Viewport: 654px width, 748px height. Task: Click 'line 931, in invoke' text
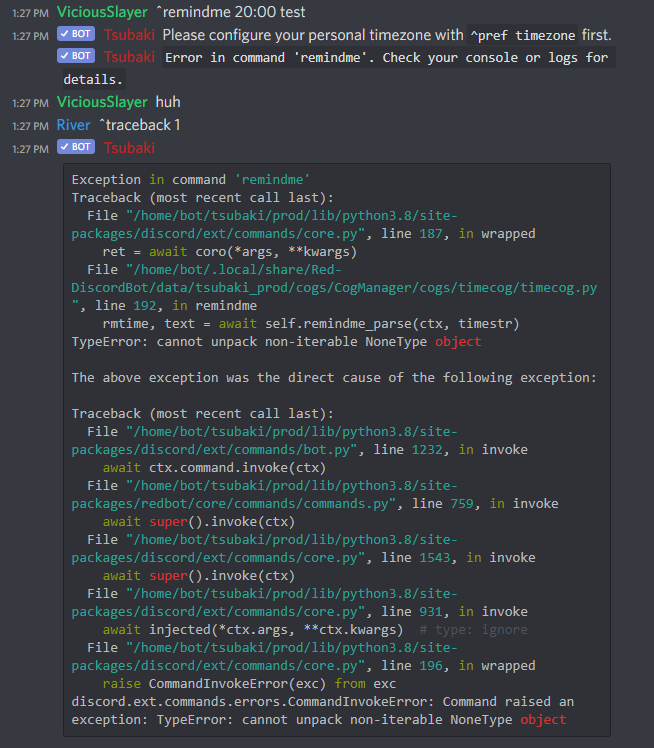tap(455, 612)
